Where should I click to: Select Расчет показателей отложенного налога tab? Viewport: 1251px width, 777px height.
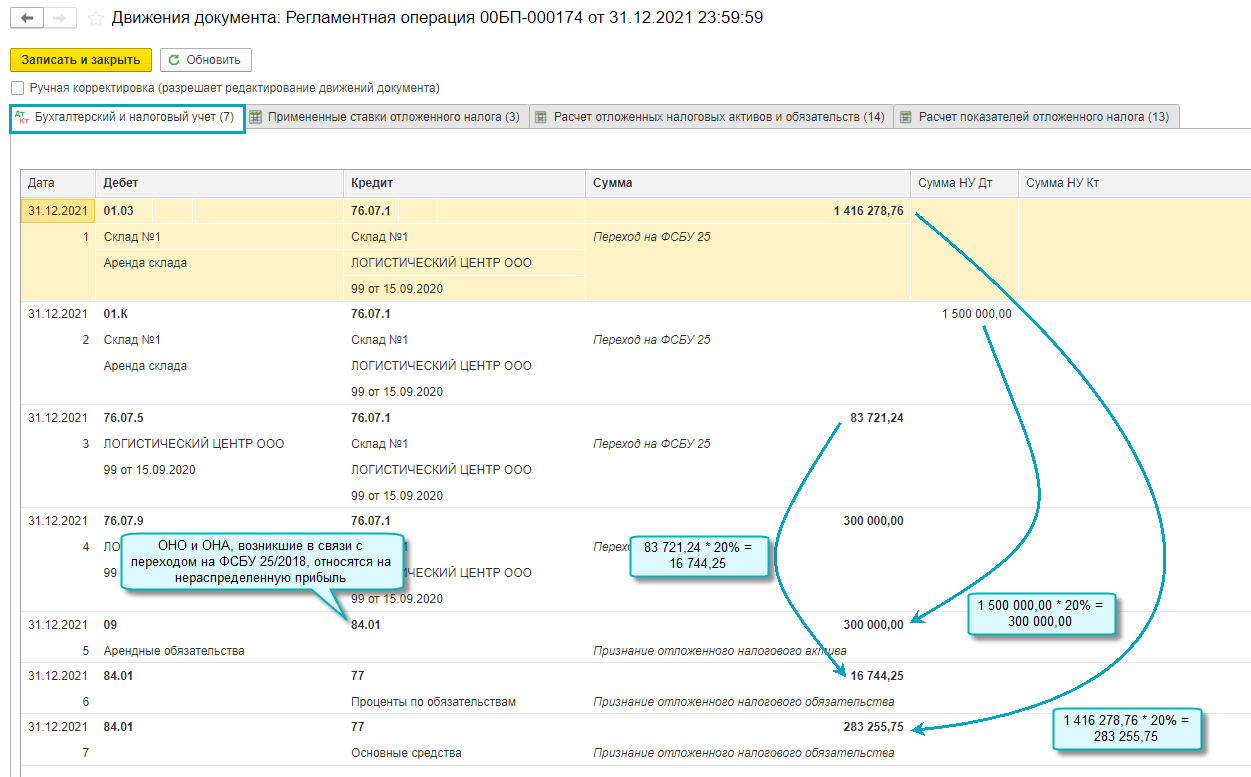[x=1035, y=117]
